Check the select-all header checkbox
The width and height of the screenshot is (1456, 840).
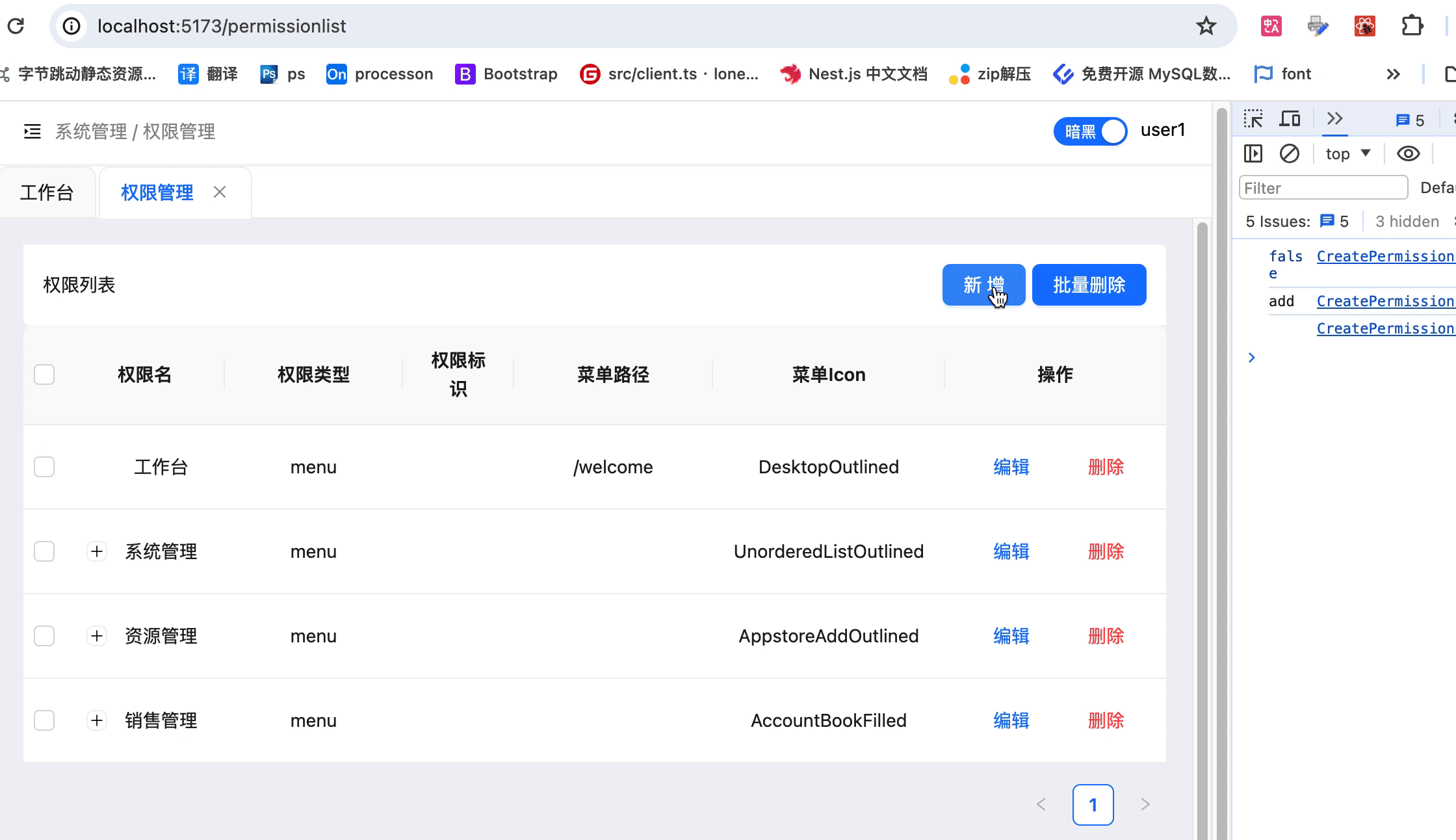(44, 374)
